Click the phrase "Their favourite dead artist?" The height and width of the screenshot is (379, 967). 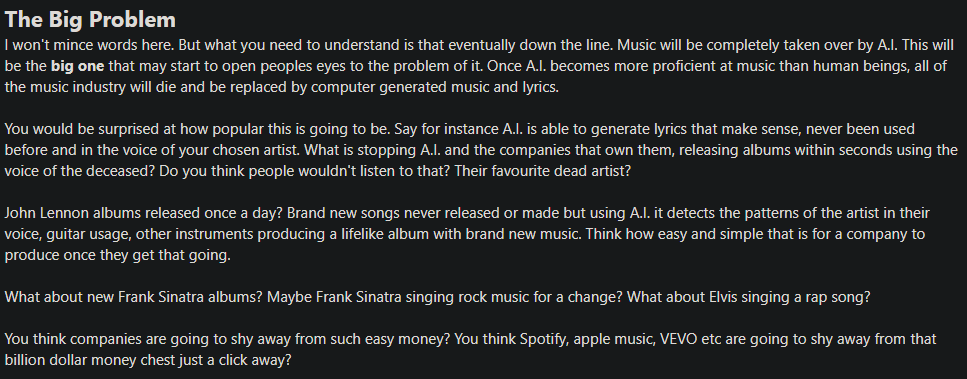coord(543,171)
